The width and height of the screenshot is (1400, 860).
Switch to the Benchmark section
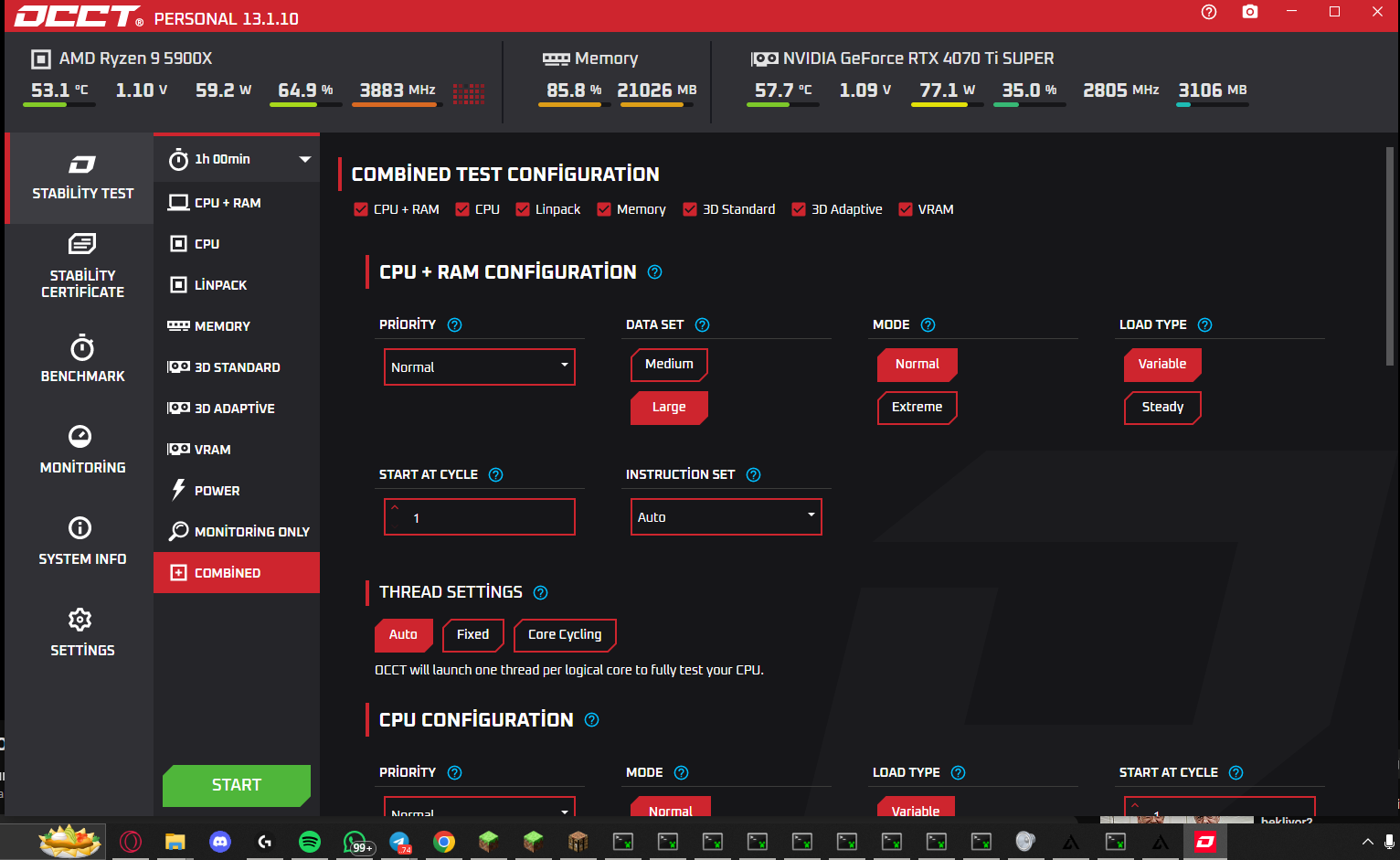click(x=82, y=359)
